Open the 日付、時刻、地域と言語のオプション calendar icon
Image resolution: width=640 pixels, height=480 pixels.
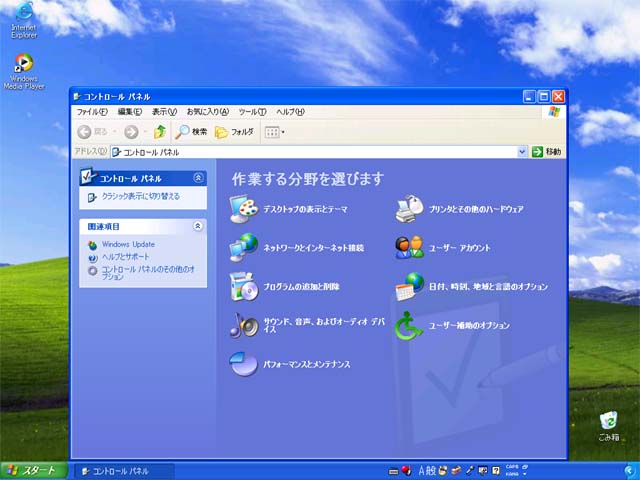point(409,287)
